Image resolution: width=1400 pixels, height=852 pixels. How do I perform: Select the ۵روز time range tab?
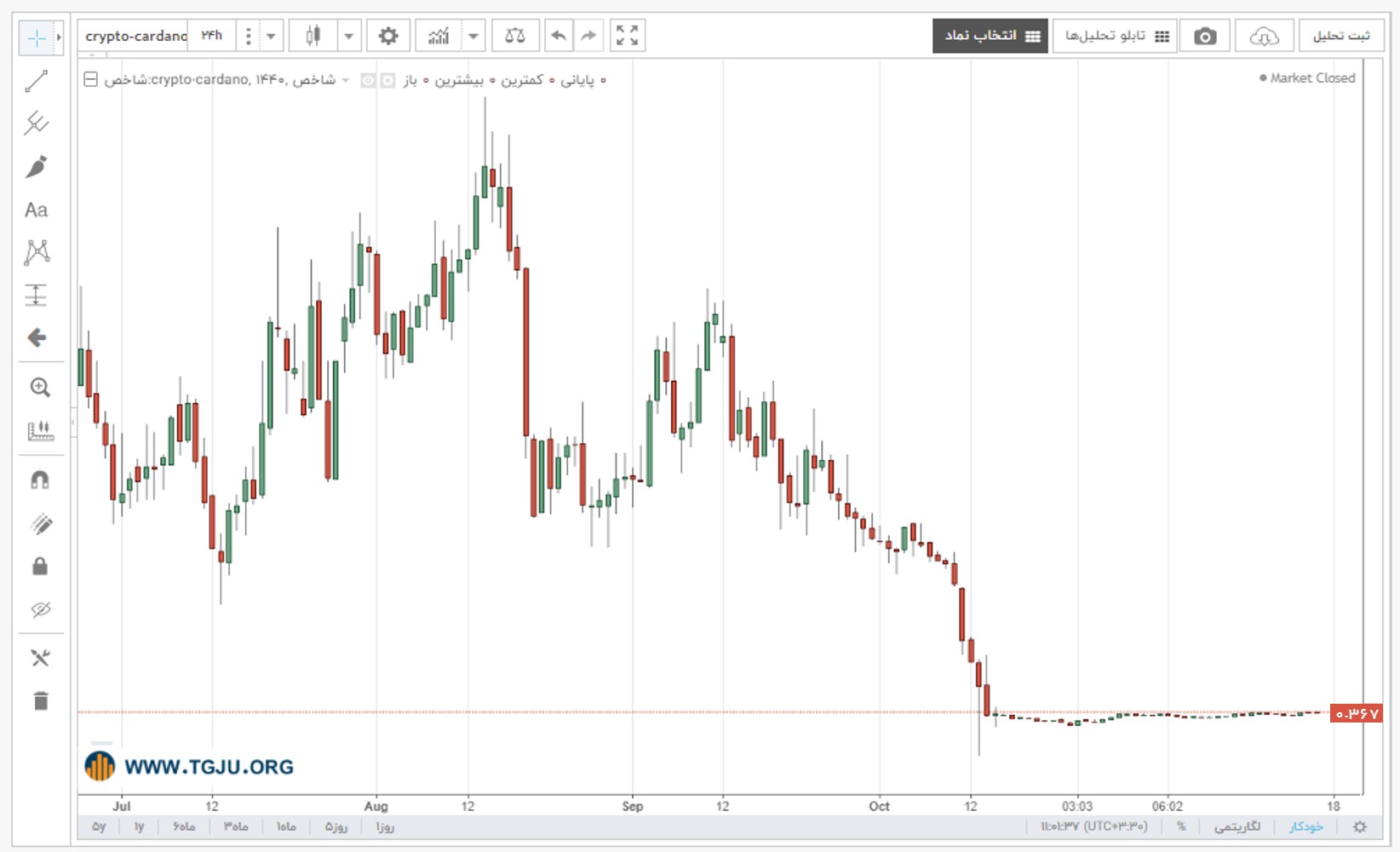click(336, 826)
